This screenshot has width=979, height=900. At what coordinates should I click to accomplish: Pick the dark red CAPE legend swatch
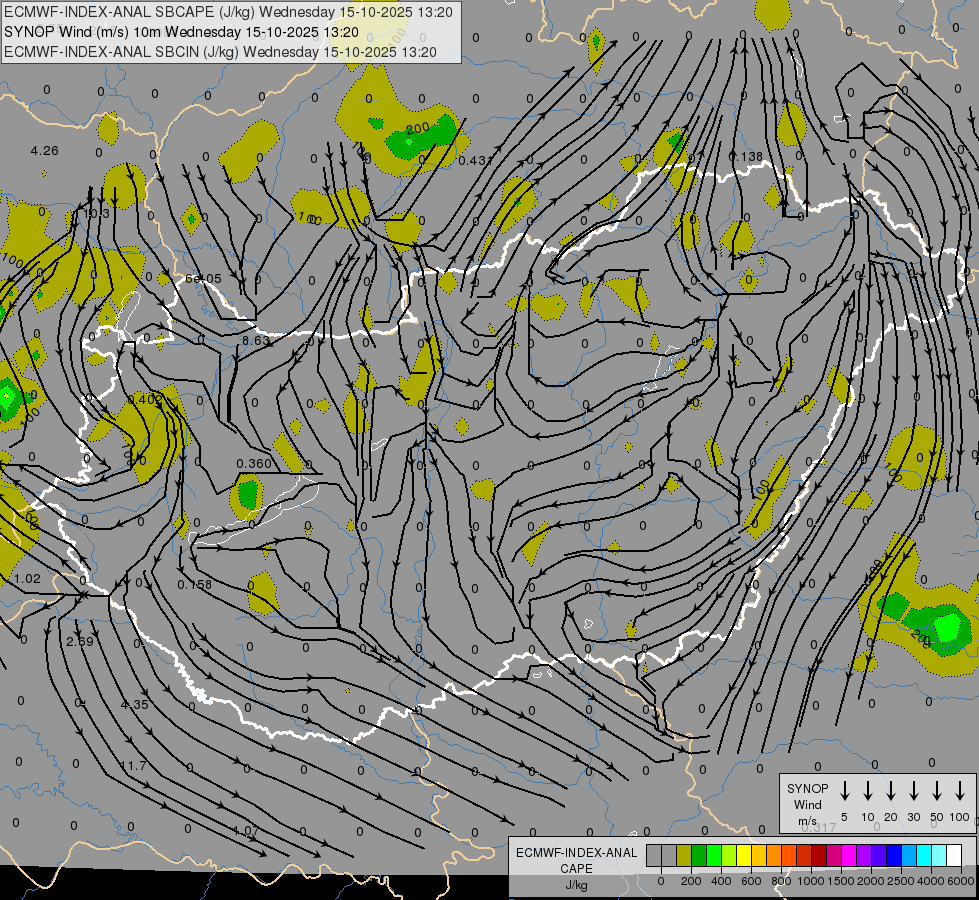pos(820,855)
